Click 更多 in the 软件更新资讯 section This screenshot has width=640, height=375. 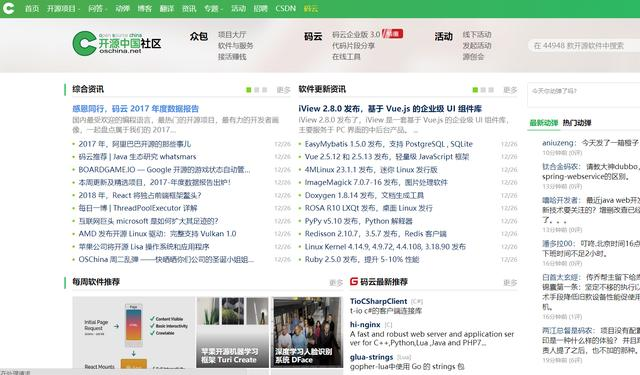pyautogui.click(x=510, y=90)
